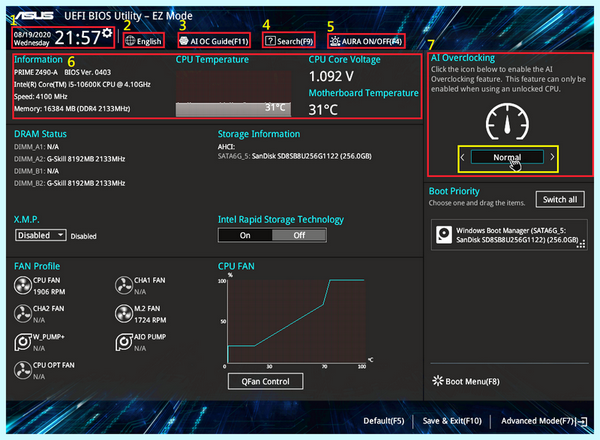Click the globe language icon
Screen dimensions: 600x440
pos(130,41)
